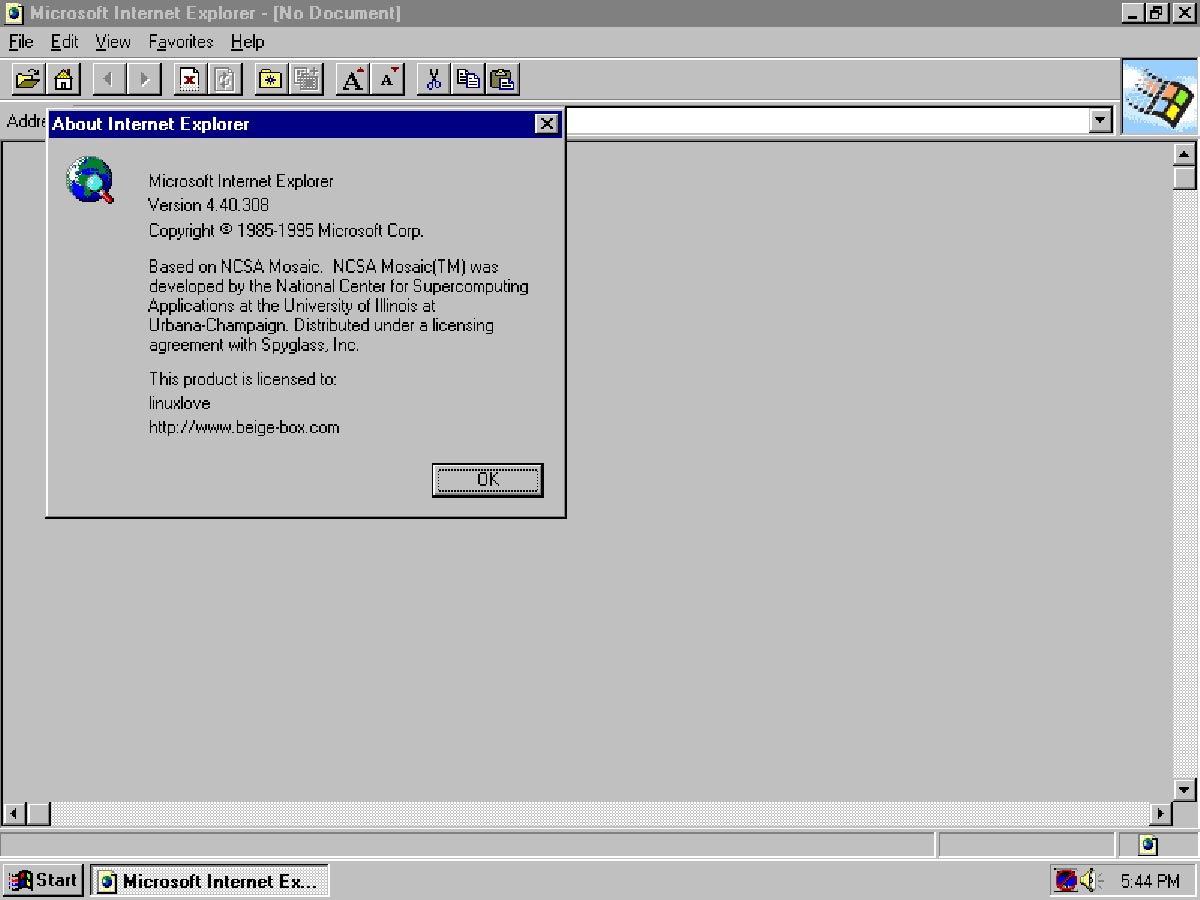Click the horizontal scrollbar right arrow
This screenshot has width=1200, height=900.
(x=1161, y=814)
